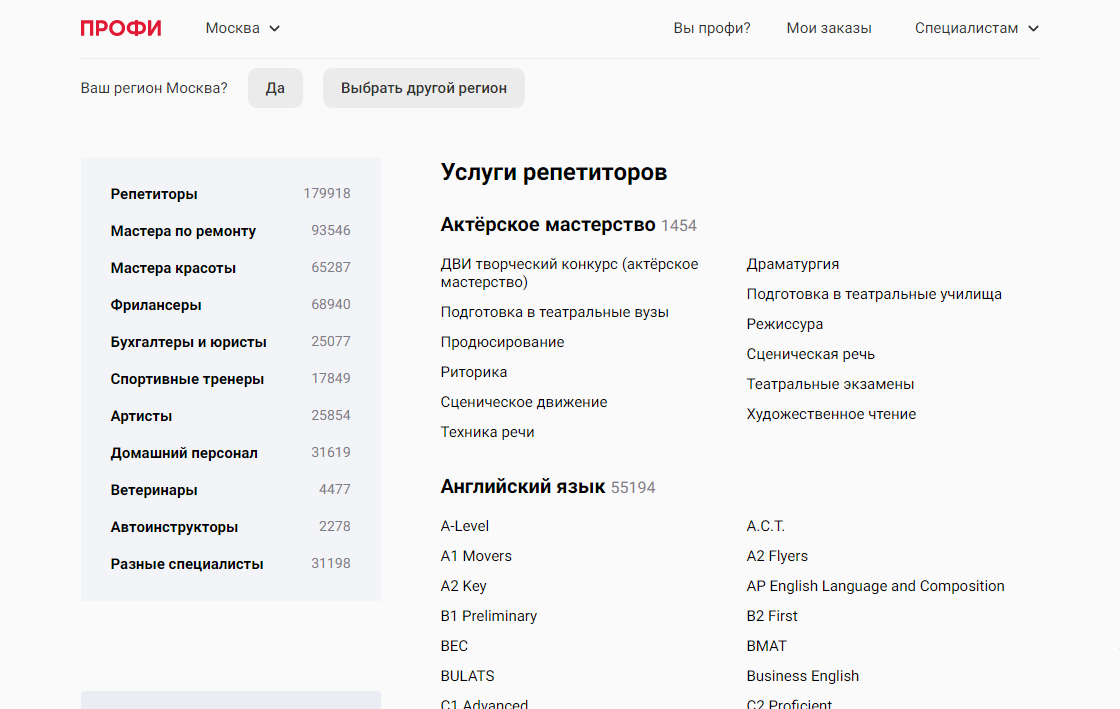Viewport: 1120px width, 709px height.
Task: Click AP English Language and Composition
Action: [875, 586]
